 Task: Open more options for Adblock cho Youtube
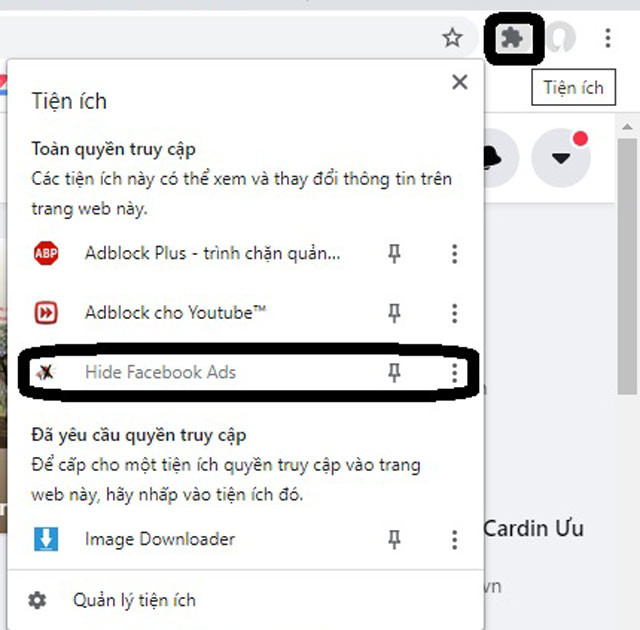coord(454,313)
